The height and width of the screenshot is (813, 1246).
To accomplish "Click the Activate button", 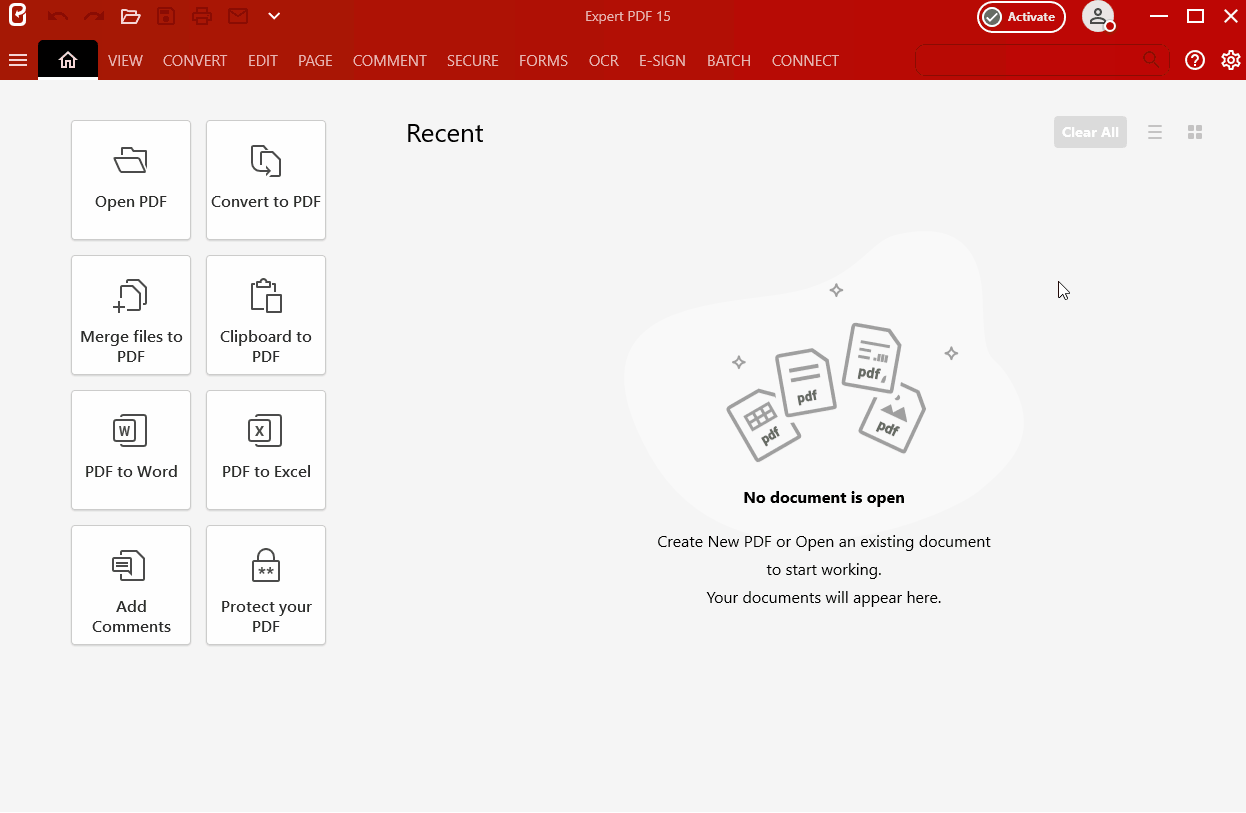I will [x=1021, y=17].
